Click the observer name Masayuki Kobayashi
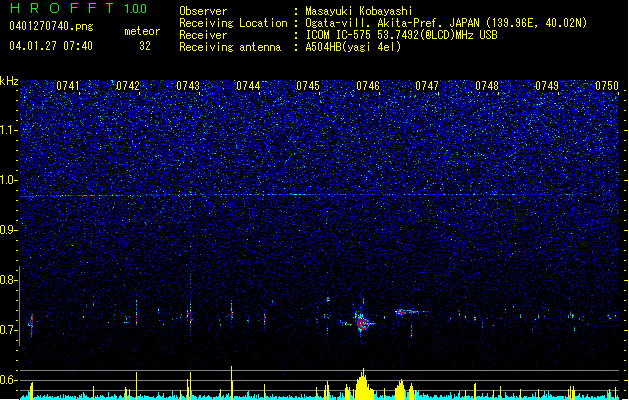 359,11
